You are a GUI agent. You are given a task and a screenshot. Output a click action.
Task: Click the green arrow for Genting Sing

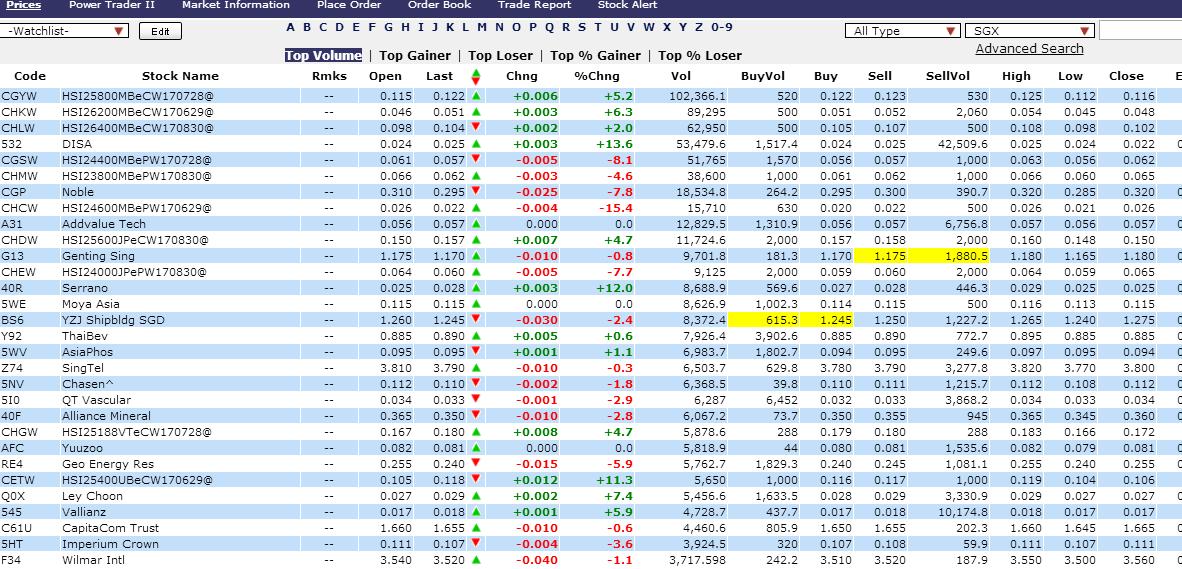tap(476, 256)
